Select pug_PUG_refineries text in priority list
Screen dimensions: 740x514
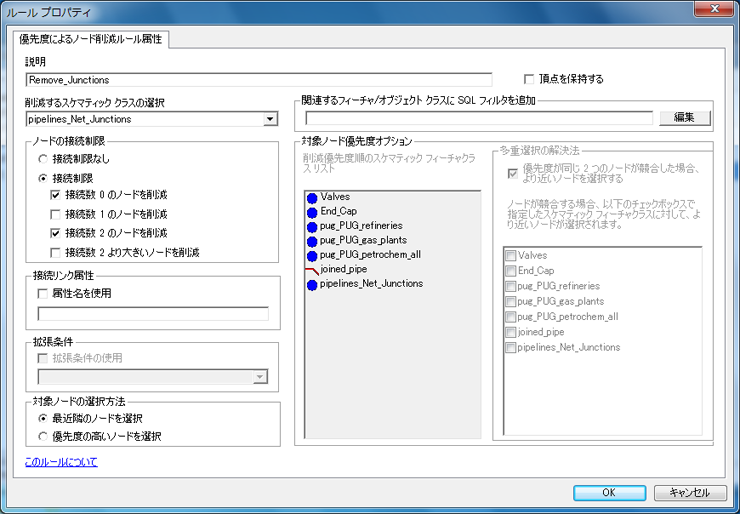(x=361, y=226)
